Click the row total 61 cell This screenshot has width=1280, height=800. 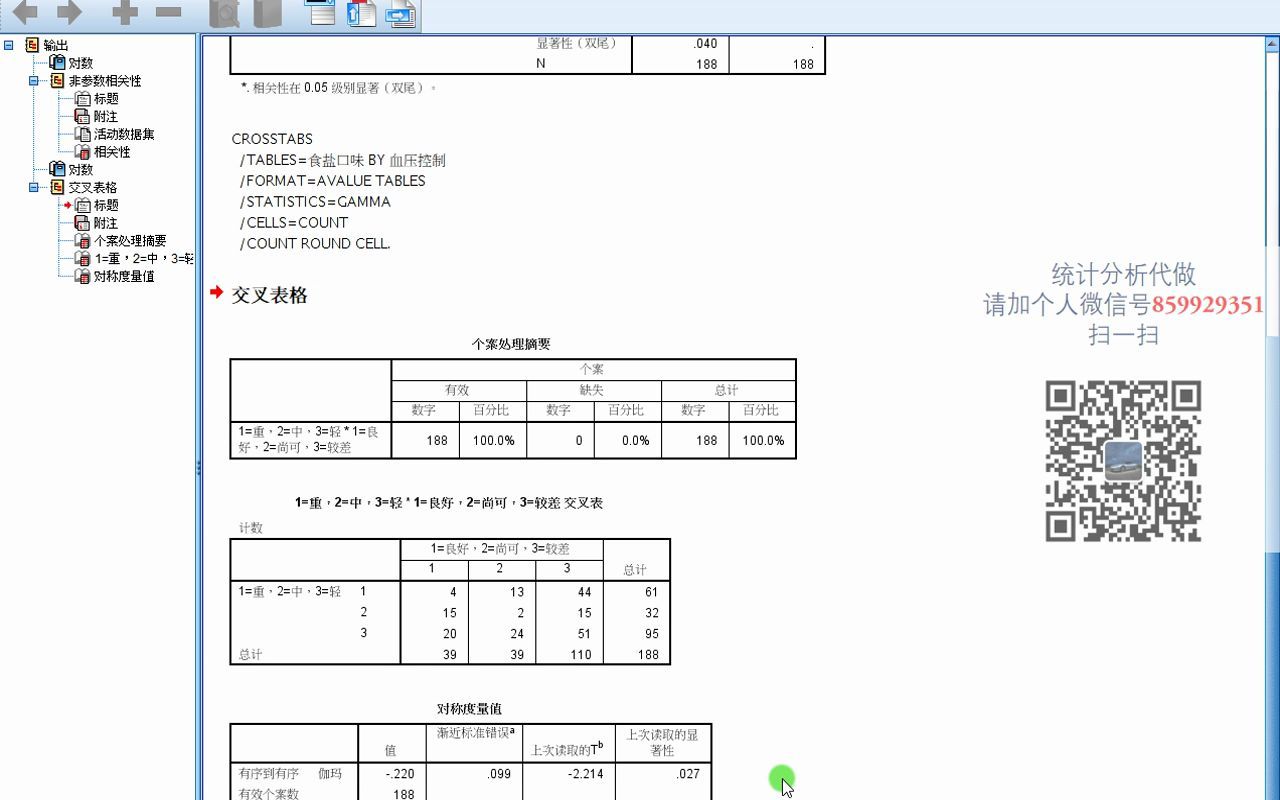pos(636,592)
